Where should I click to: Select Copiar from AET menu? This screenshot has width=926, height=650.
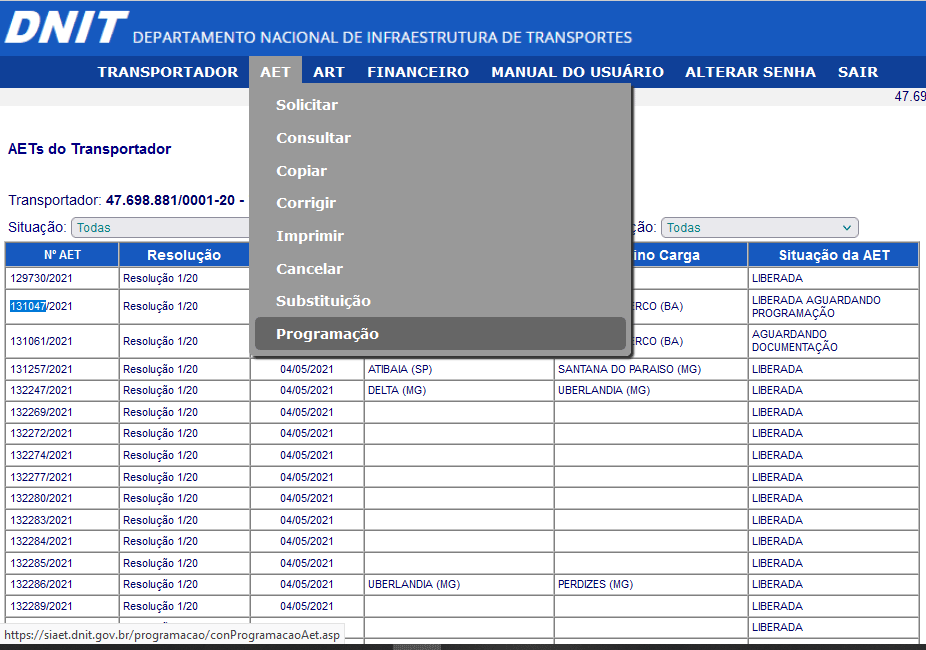[301, 171]
